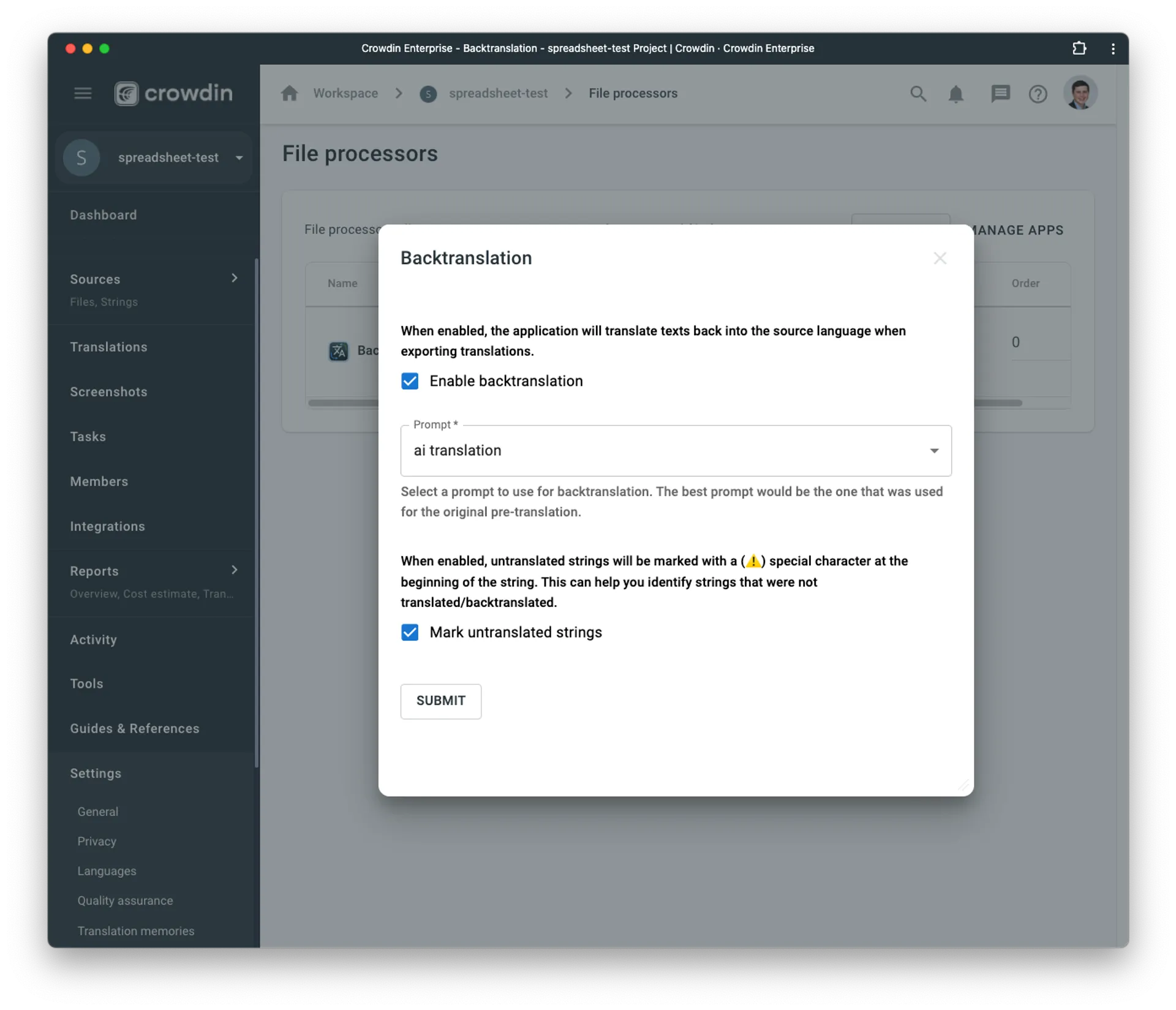Open the Prompt dropdown
Image resolution: width=1176 pixels, height=1010 pixels.
[x=676, y=451]
